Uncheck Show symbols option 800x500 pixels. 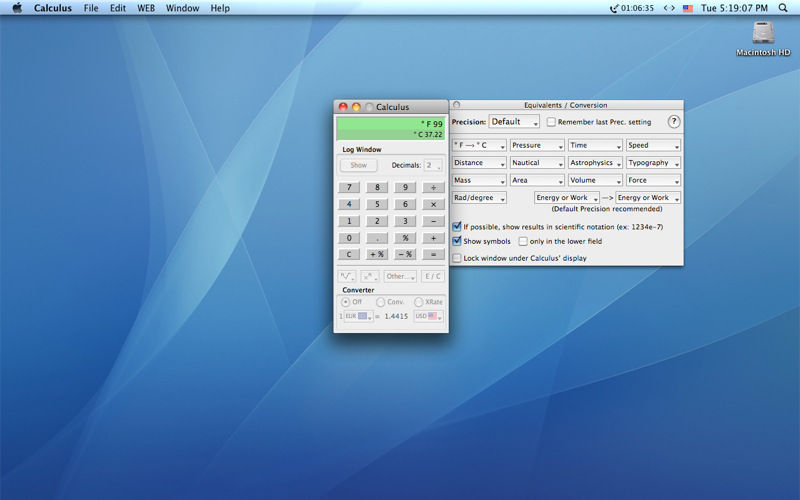pyautogui.click(x=457, y=241)
